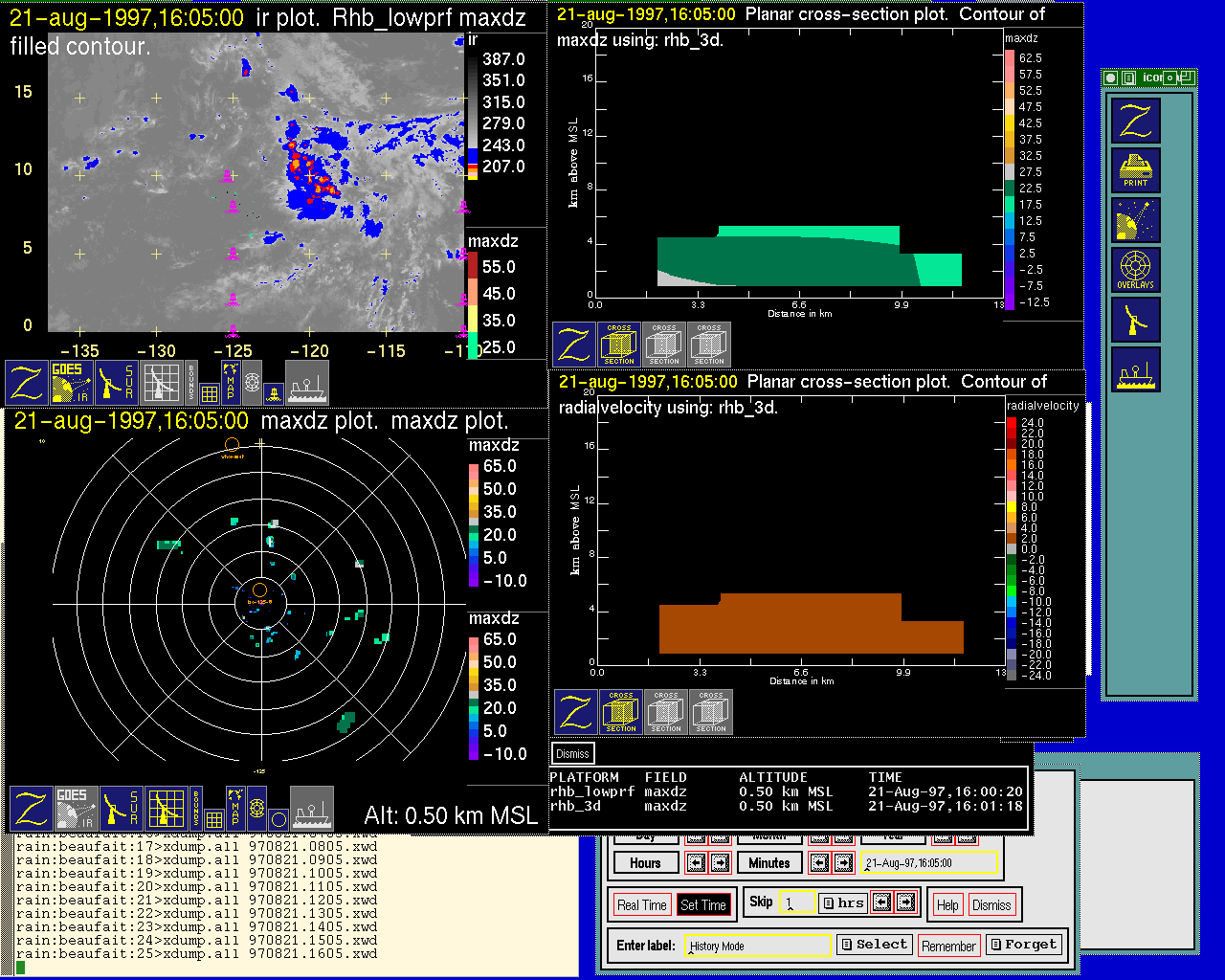Click the radialvelocity color scale bar
The width and height of the screenshot is (1225, 980).
click(1012, 548)
